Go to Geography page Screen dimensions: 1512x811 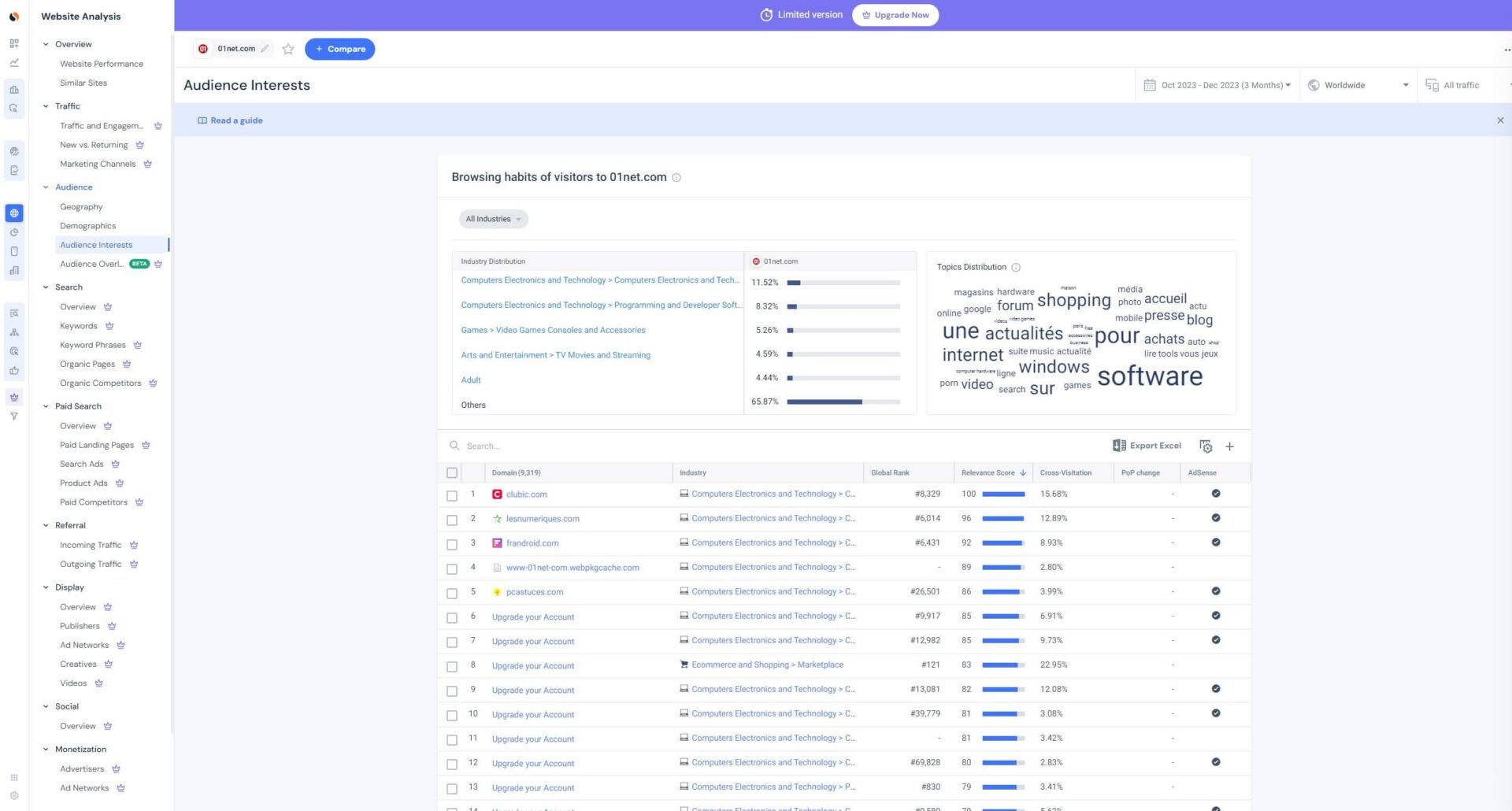[x=81, y=207]
